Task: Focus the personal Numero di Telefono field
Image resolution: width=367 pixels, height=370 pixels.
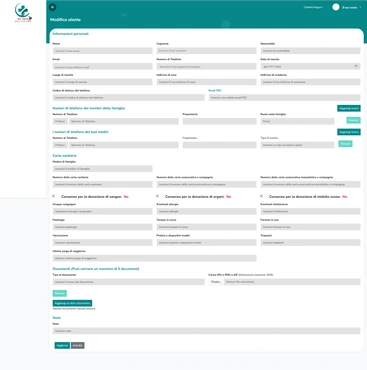Action: click(206, 67)
